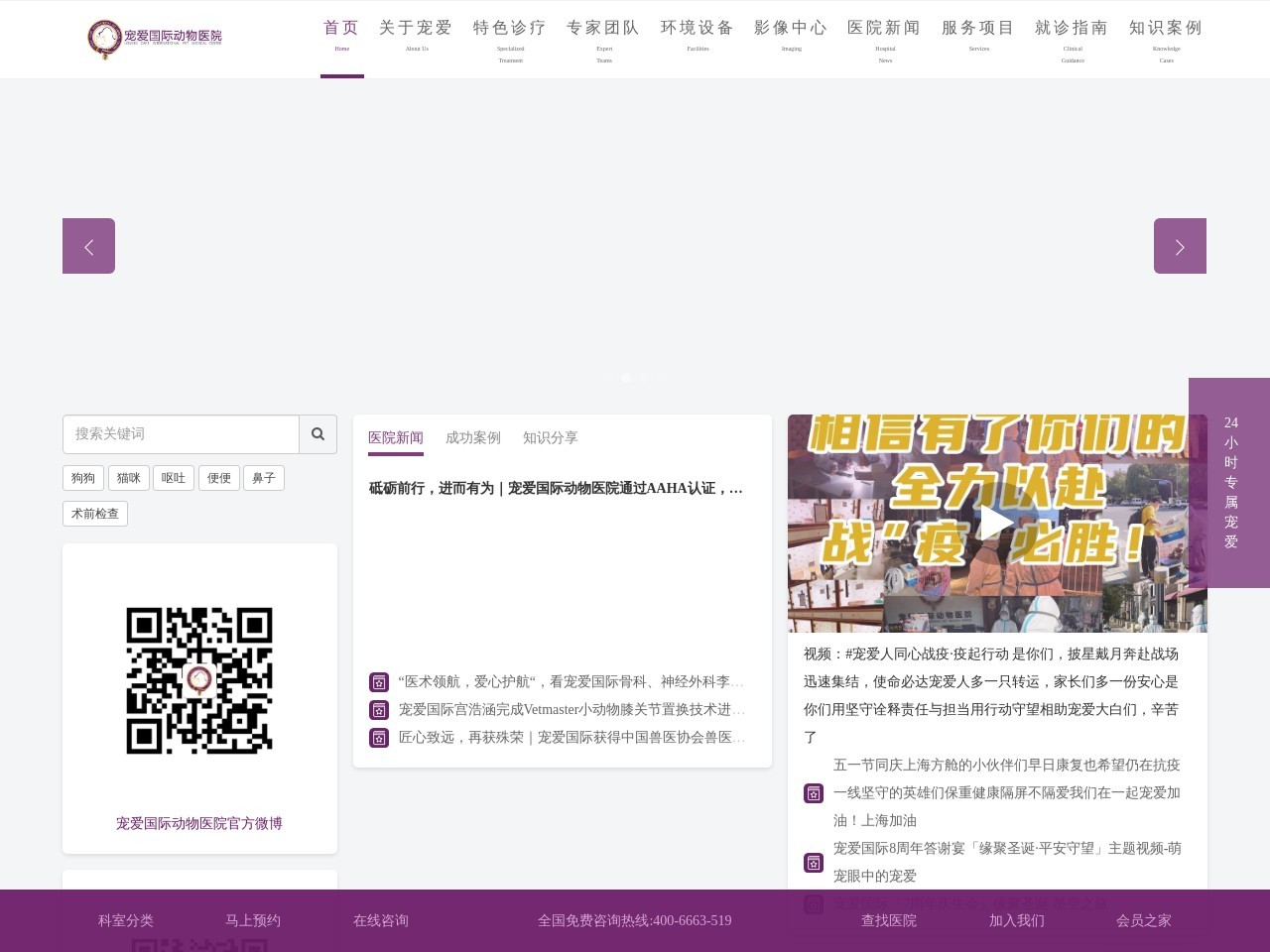
Task: Open 宠爱国际动物医院官方微博 link
Action: (x=199, y=823)
